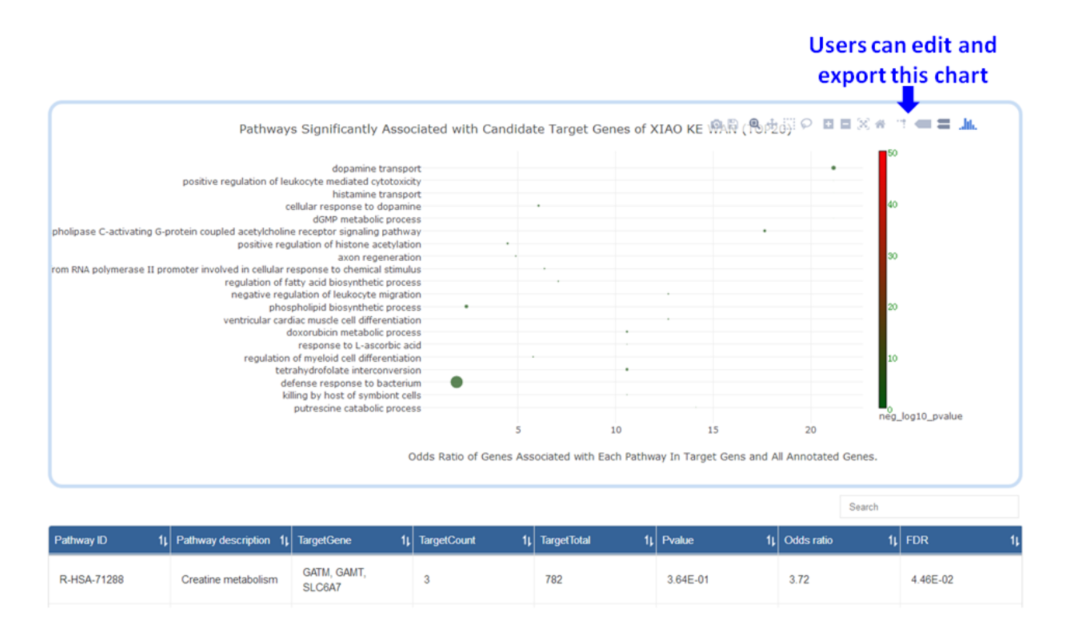Viewport: 1077px width, 638px height.
Task: Activate the Pan tool in chart toolbar
Action: point(772,124)
